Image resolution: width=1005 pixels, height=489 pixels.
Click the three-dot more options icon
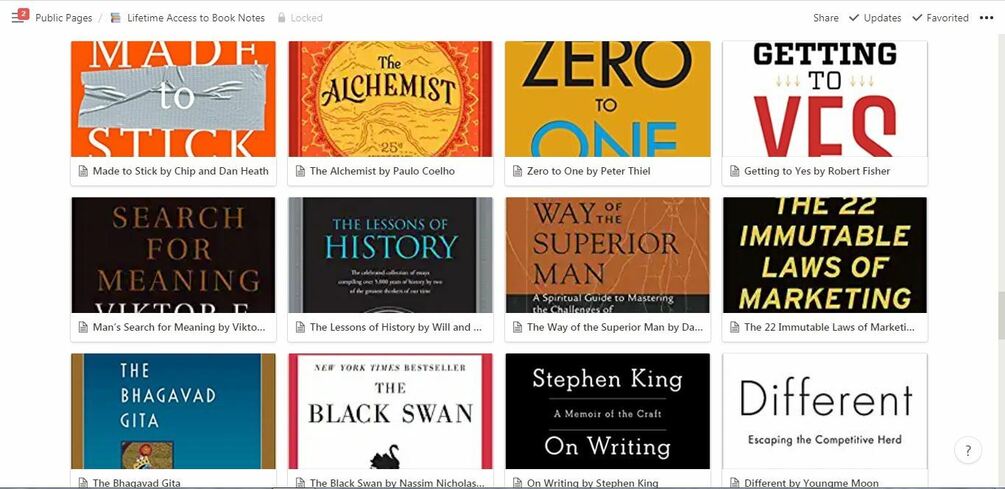(x=986, y=18)
